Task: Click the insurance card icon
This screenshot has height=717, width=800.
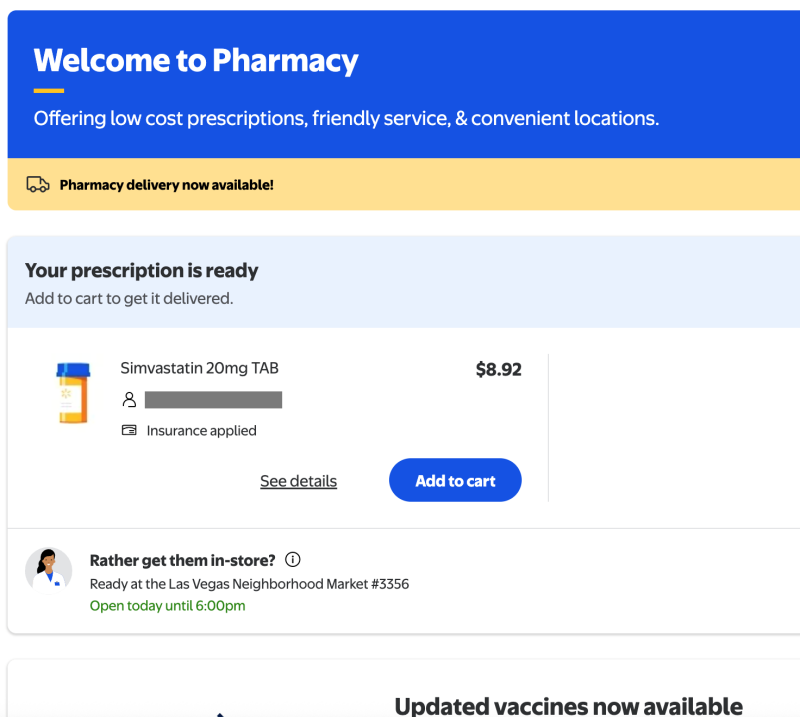Action: [x=129, y=431]
